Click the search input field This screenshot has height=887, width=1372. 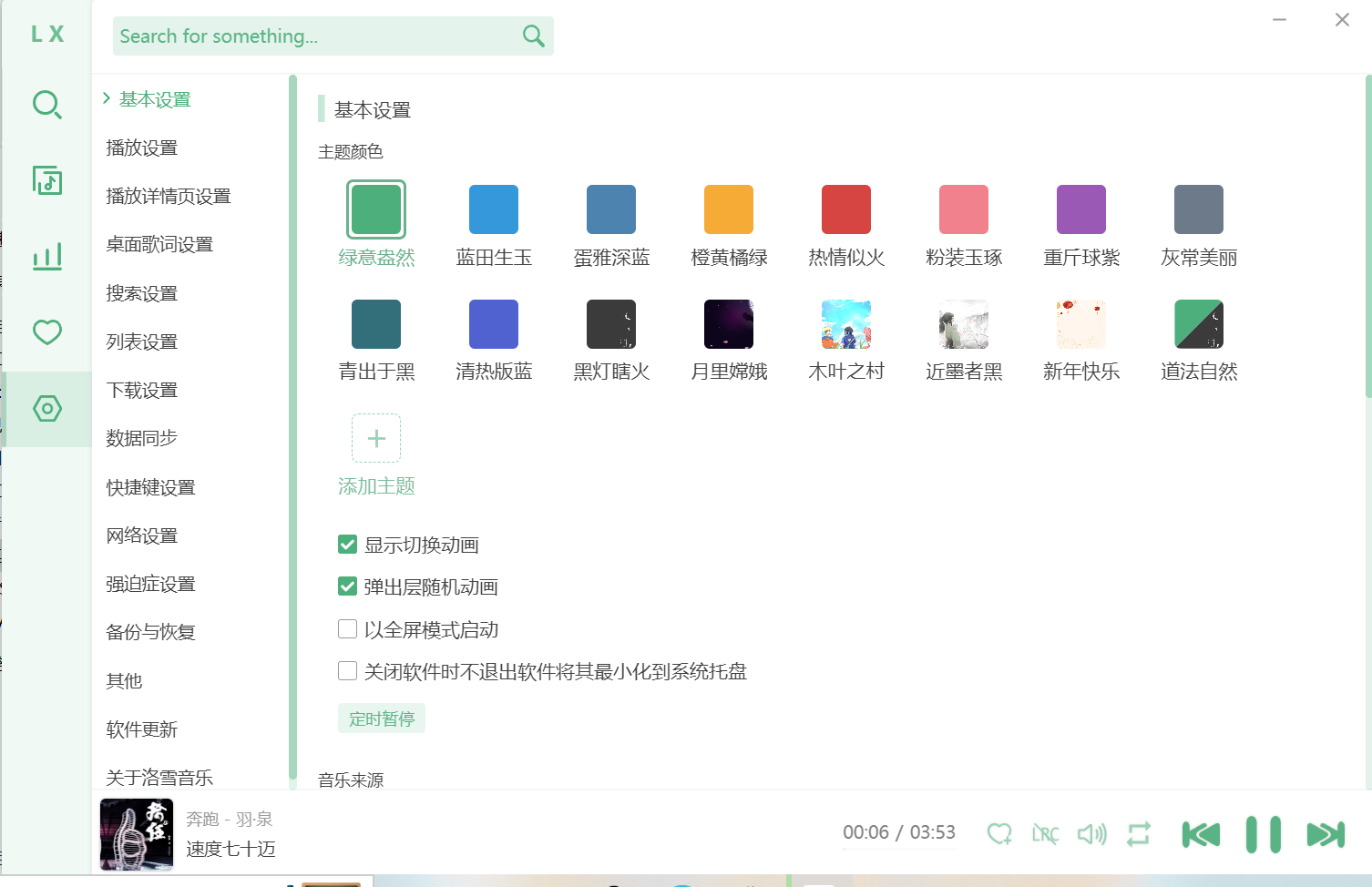coord(314,36)
